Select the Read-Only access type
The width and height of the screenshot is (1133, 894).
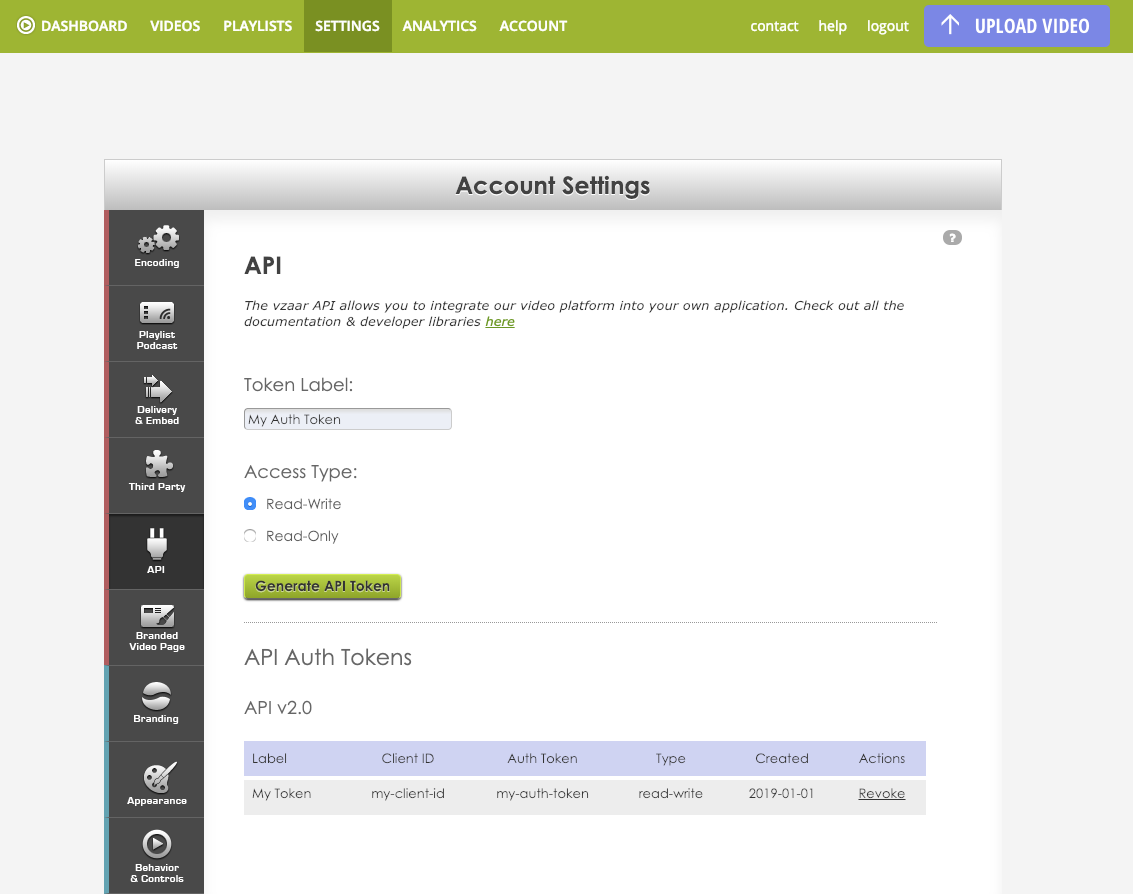click(250, 536)
